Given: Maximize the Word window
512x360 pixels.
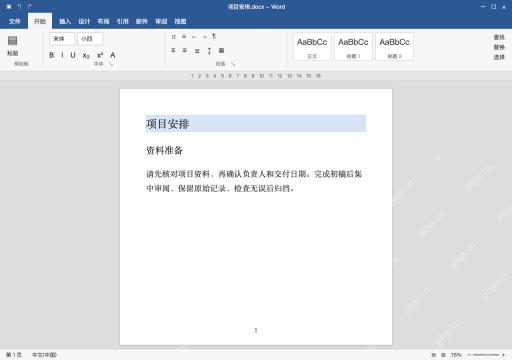Looking at the screenshot, I should click(494, 7).
